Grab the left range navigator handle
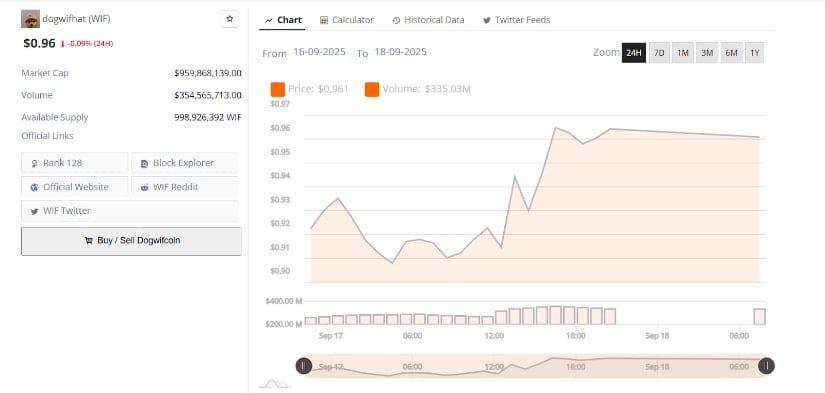825x393 pixels. click(x=304, y=366)
